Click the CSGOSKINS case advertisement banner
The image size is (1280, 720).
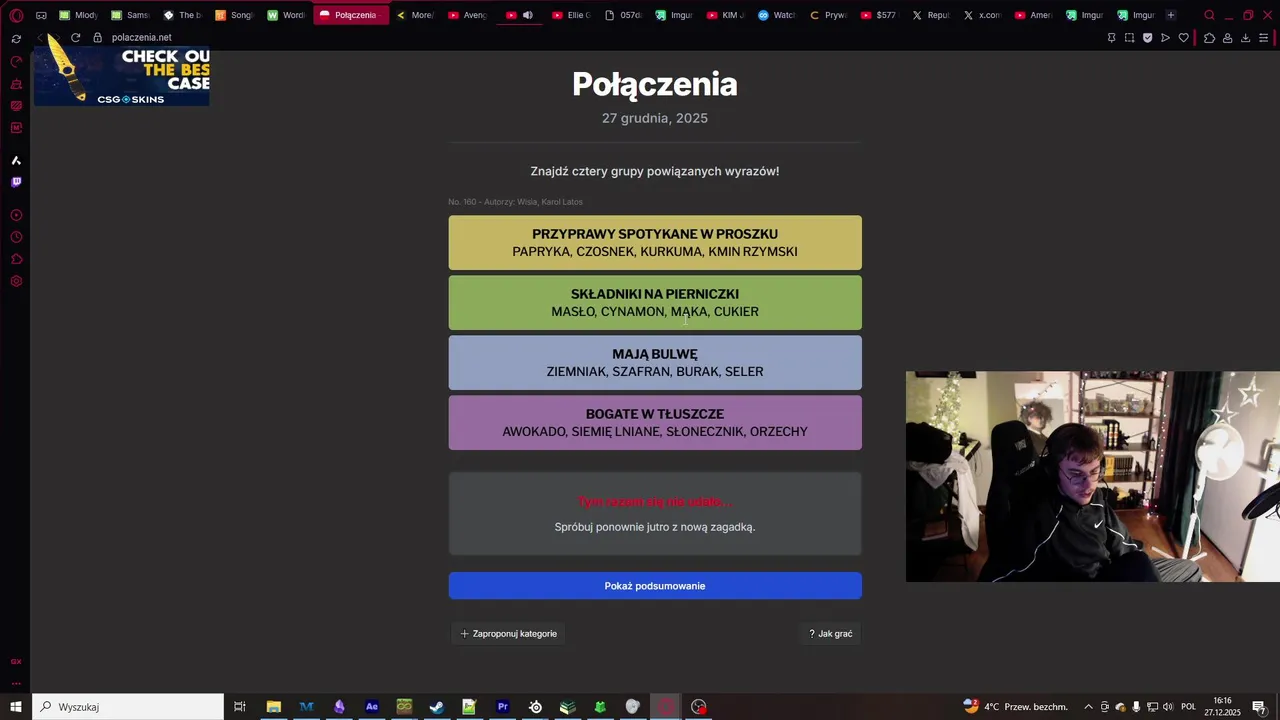point(122,77)
